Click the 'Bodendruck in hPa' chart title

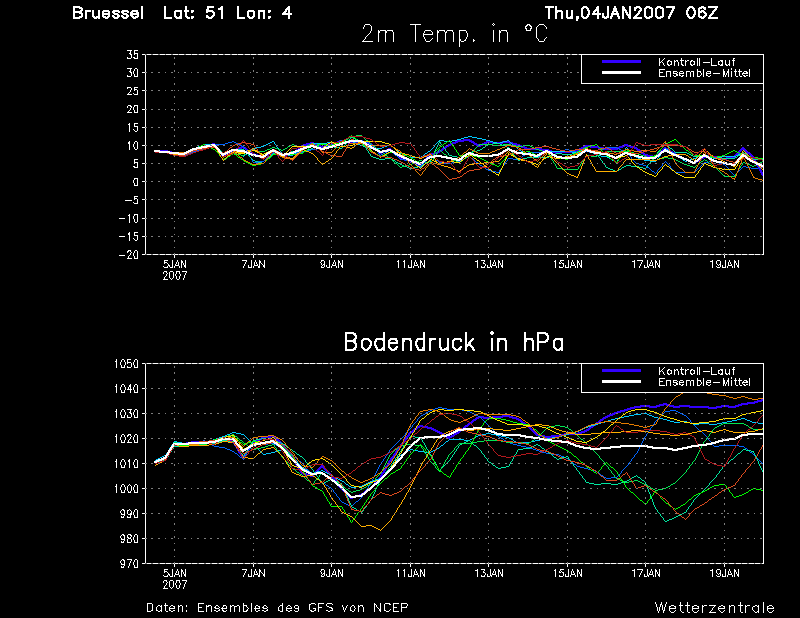click(x=454, y=342)
